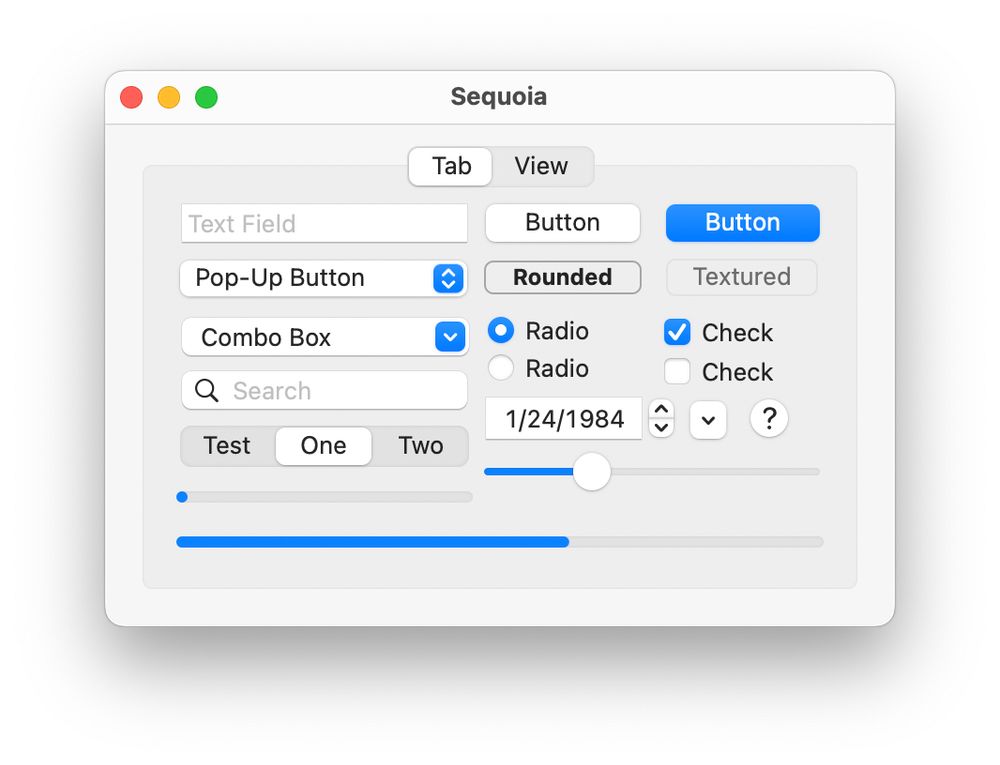This screenshot has height=765, width=1000.
Task: Enable the unchecked Check box
Action: tap(677, 371)
